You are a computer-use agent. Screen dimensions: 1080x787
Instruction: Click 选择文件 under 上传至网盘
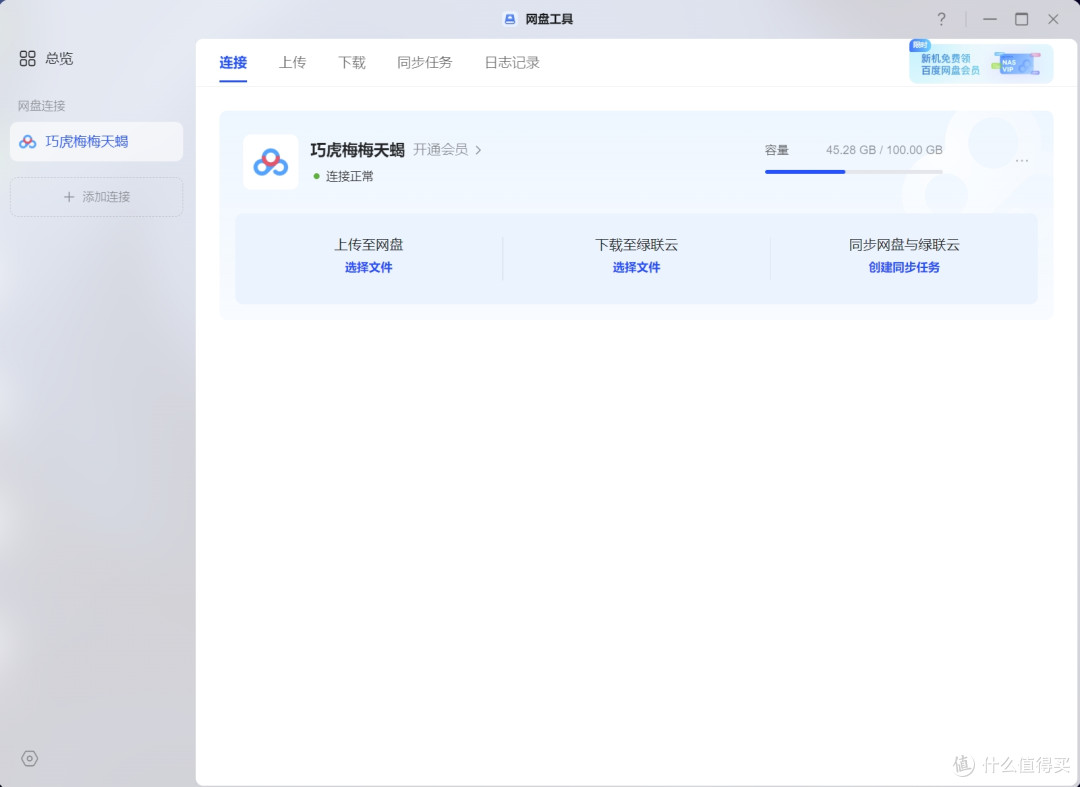pos(368,267)
